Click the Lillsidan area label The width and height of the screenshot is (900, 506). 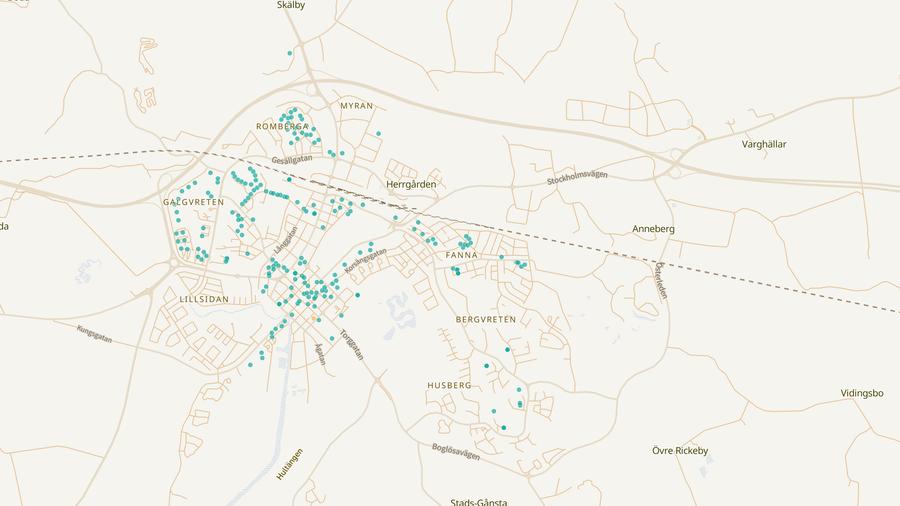204,299
